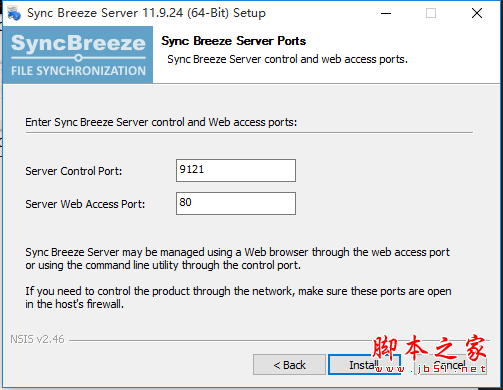Screen dimensions: 503x390
Task: Focus the Server Control Port field
Action: tap(236, 170)
